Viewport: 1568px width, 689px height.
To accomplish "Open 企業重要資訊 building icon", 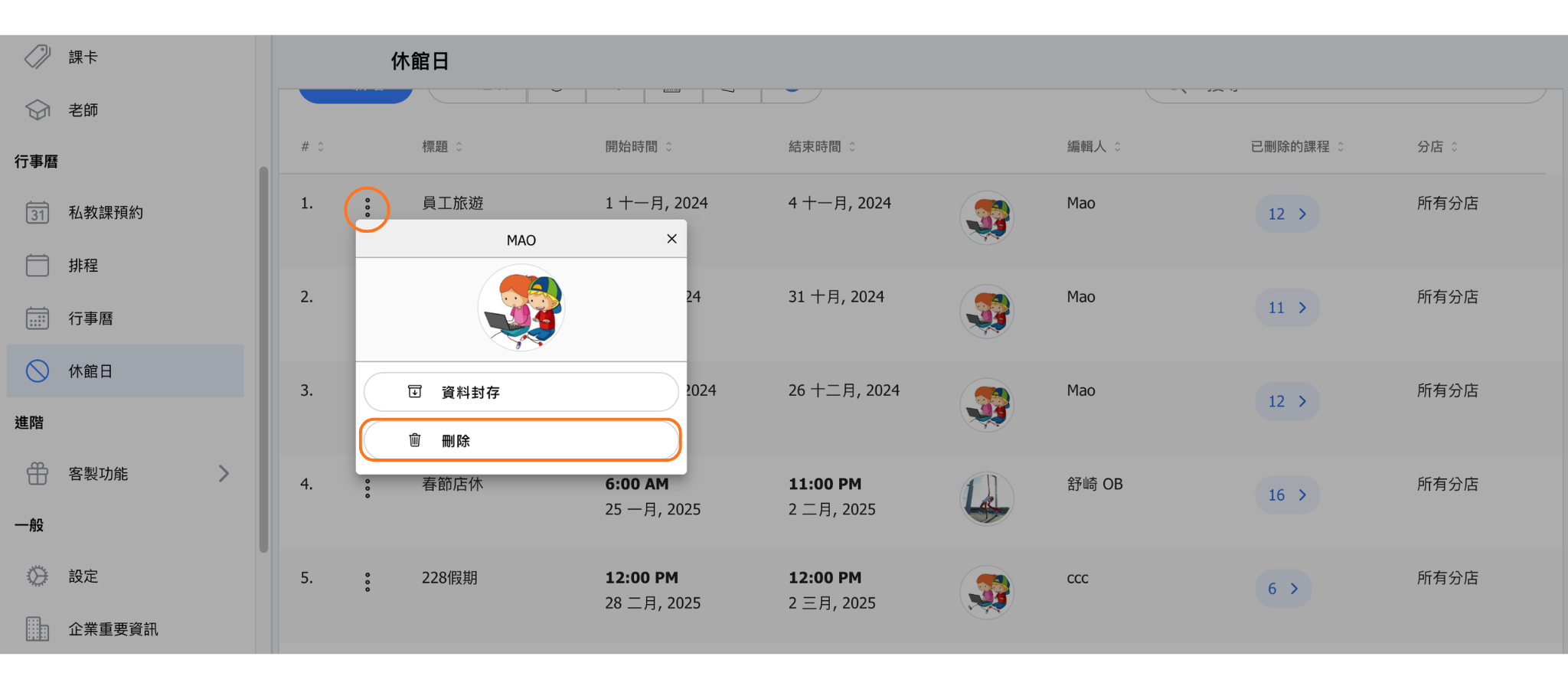I will [37, 629].
